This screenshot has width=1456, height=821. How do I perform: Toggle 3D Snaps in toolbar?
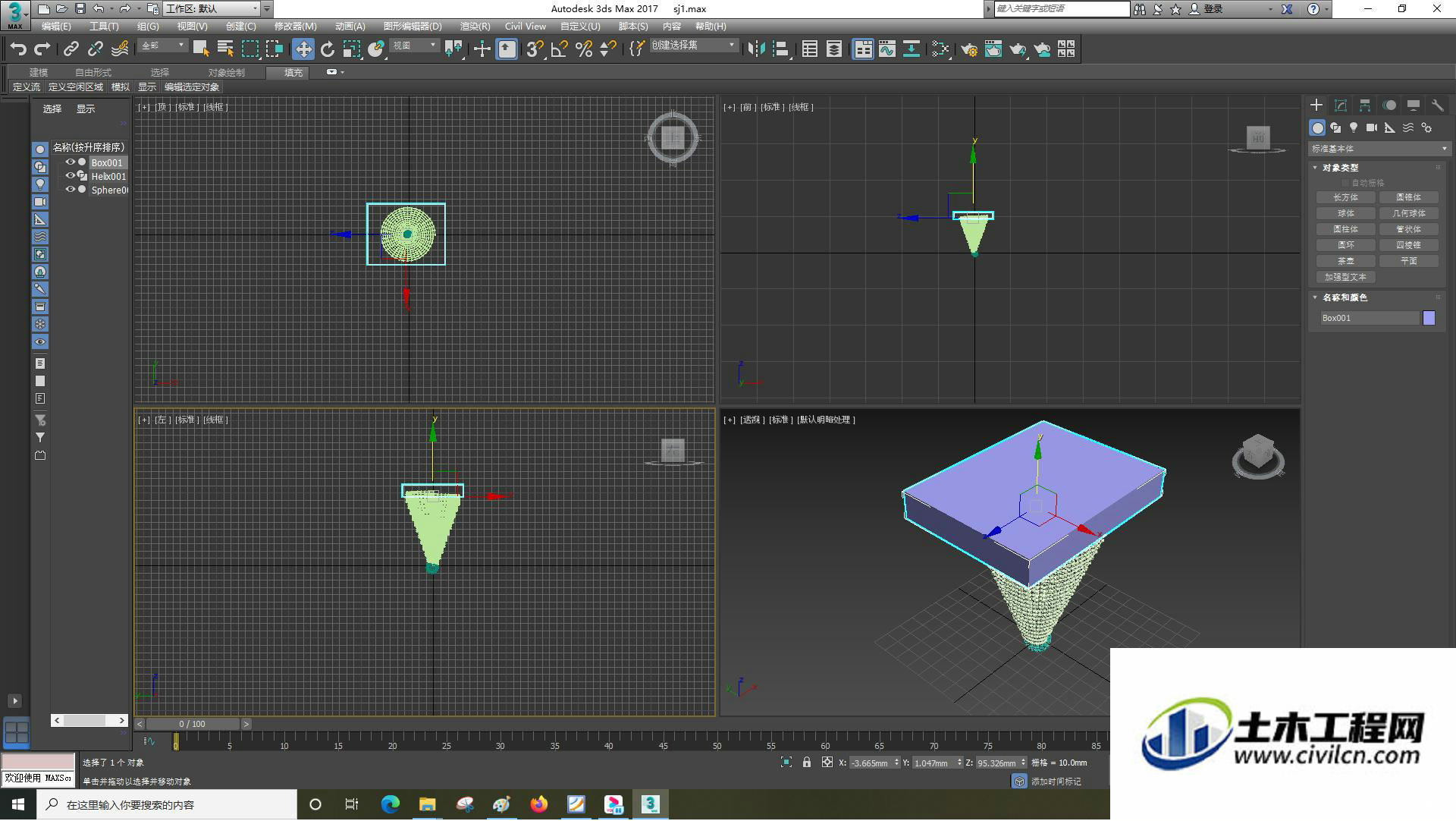pyautogui.click(x=535, y=49)
